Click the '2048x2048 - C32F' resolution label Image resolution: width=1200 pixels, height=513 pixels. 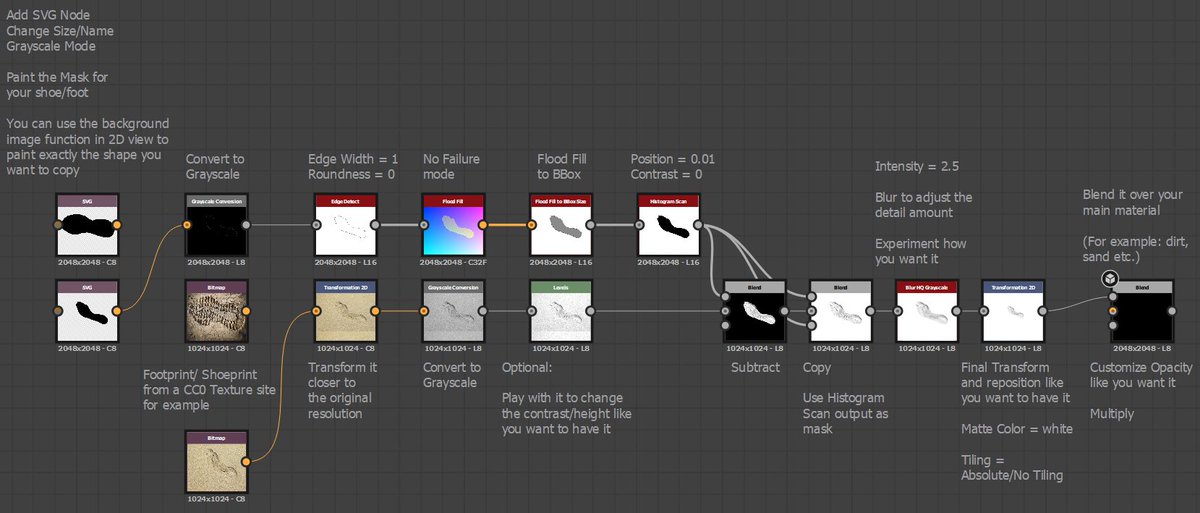click(452, 261)
